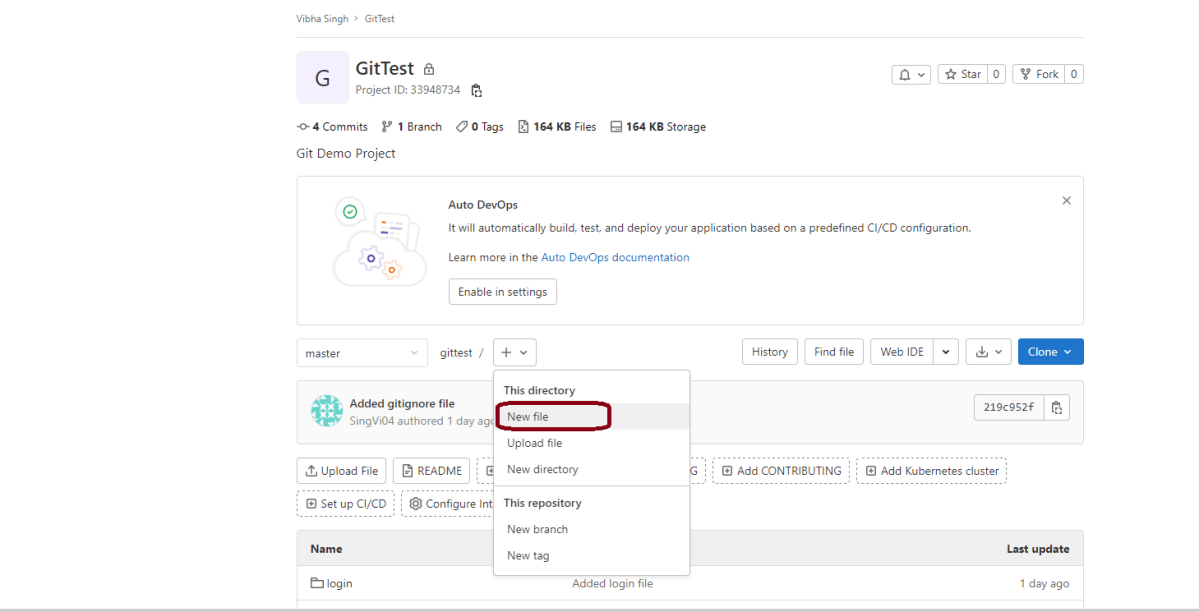Fork the GitTest repository
The image size is (1199, 612).
click(1038, 74)
